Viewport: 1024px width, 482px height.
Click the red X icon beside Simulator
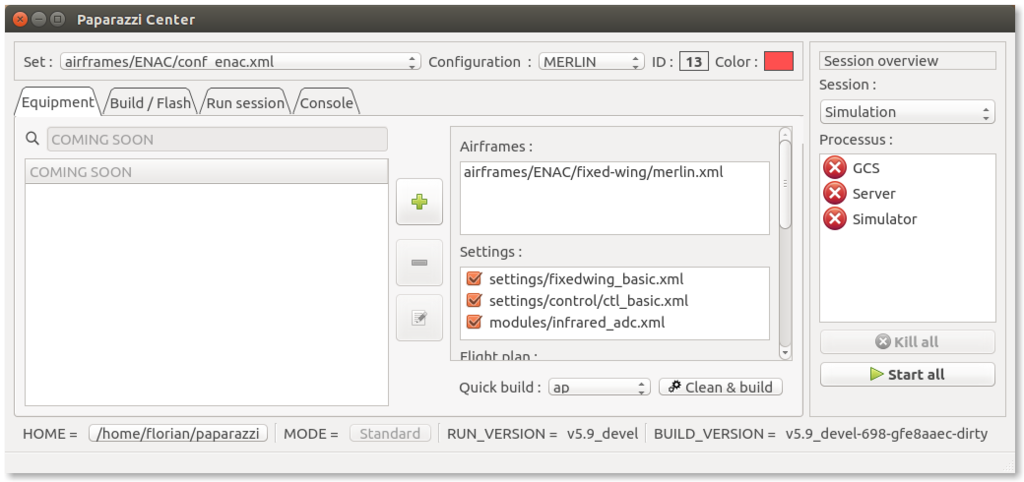point(834,219)
